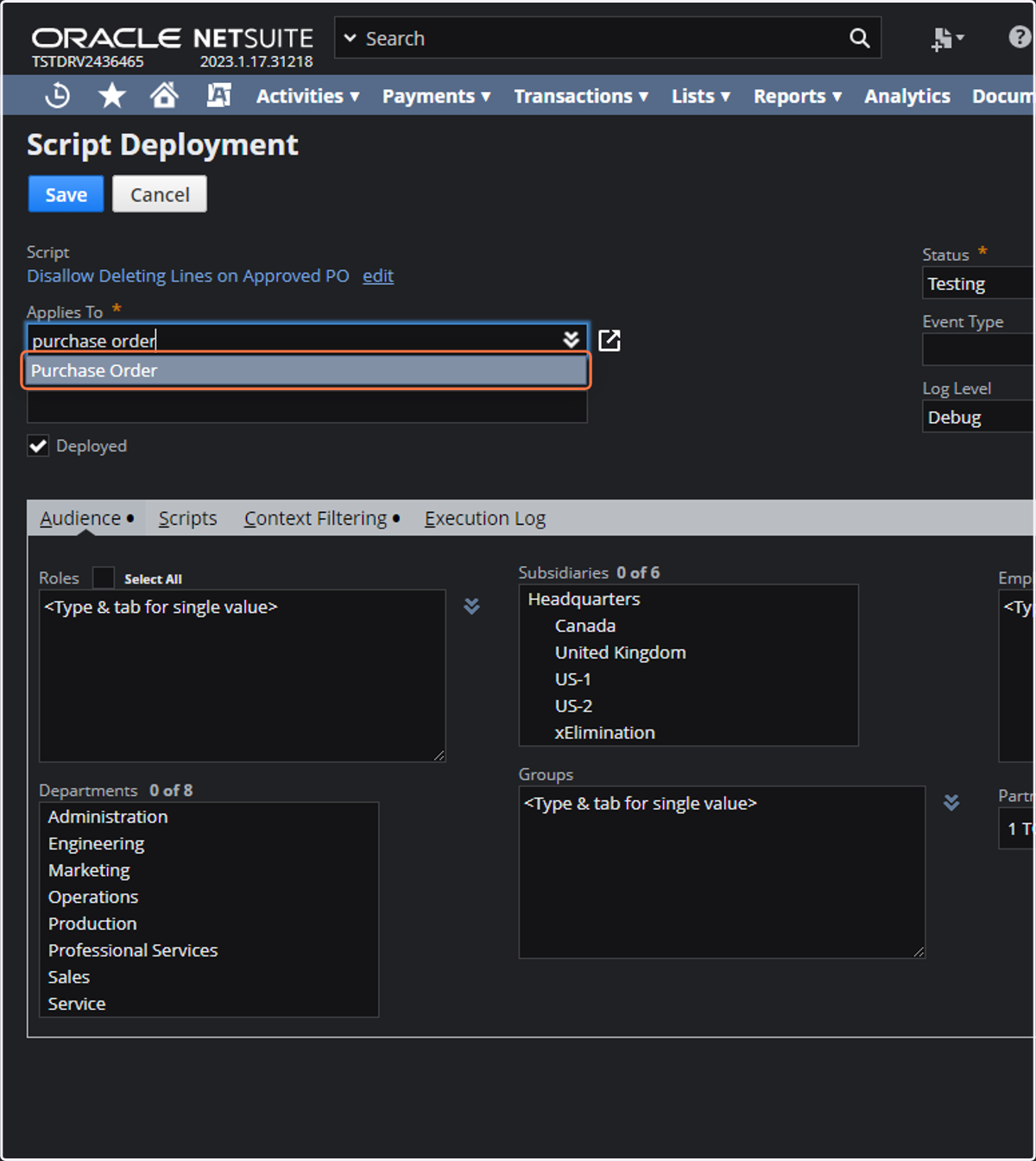Check the Roles Select All checkbox
Viewport: 1036px width, 1161px height.
pos(104,577)
